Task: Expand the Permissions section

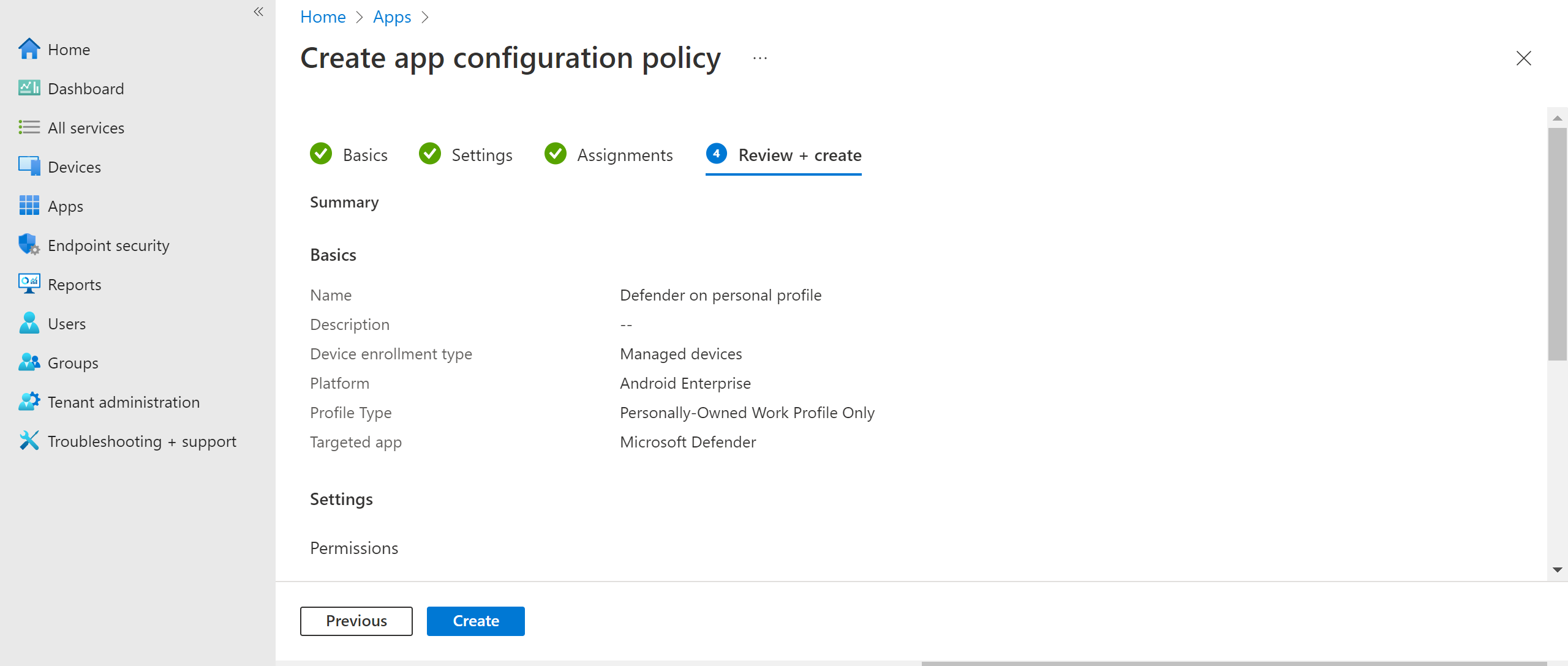Action: (x=355, y=547)
